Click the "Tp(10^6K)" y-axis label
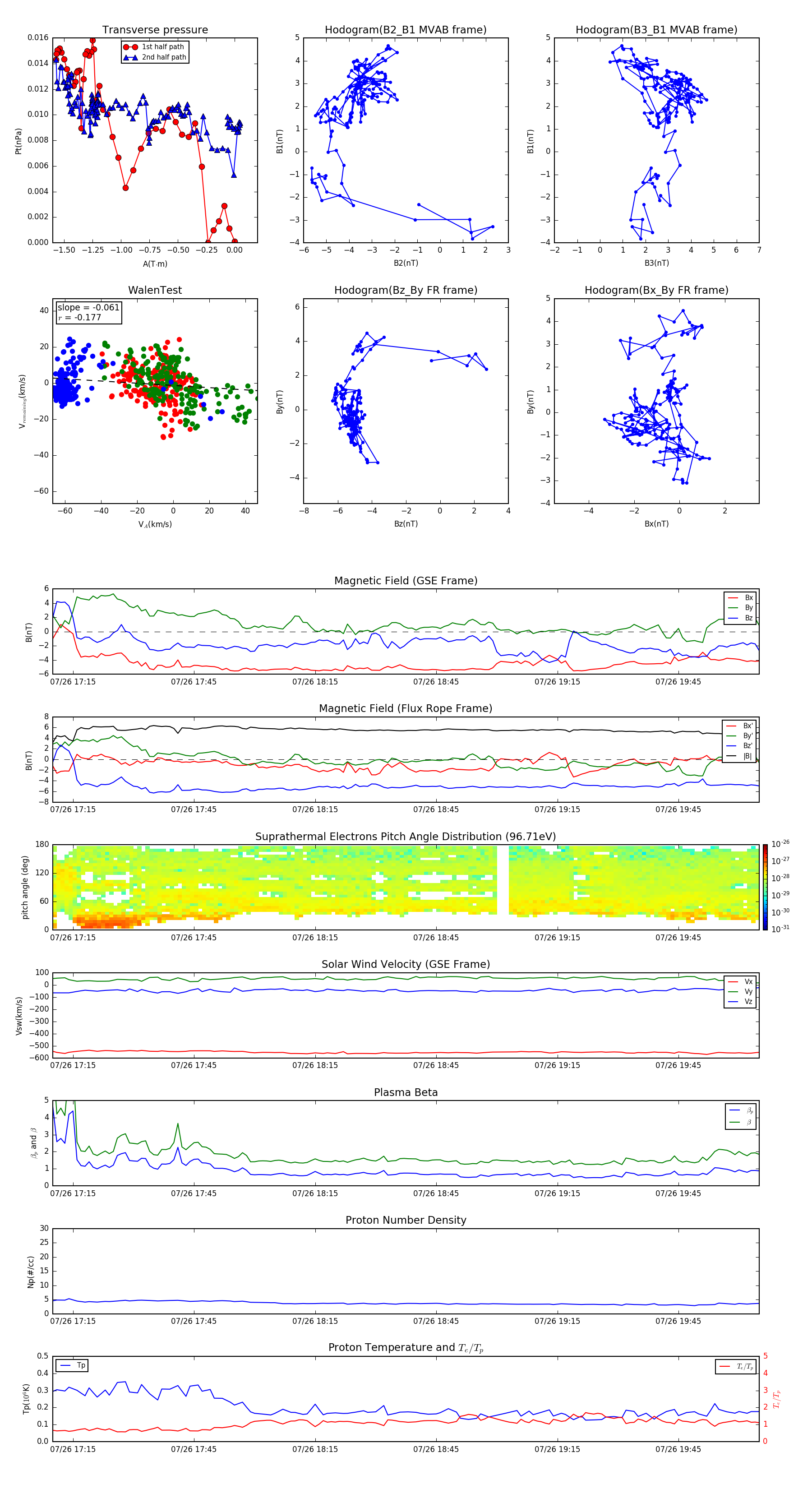Screen dimensions: 812x1489 click(26, 1399)
